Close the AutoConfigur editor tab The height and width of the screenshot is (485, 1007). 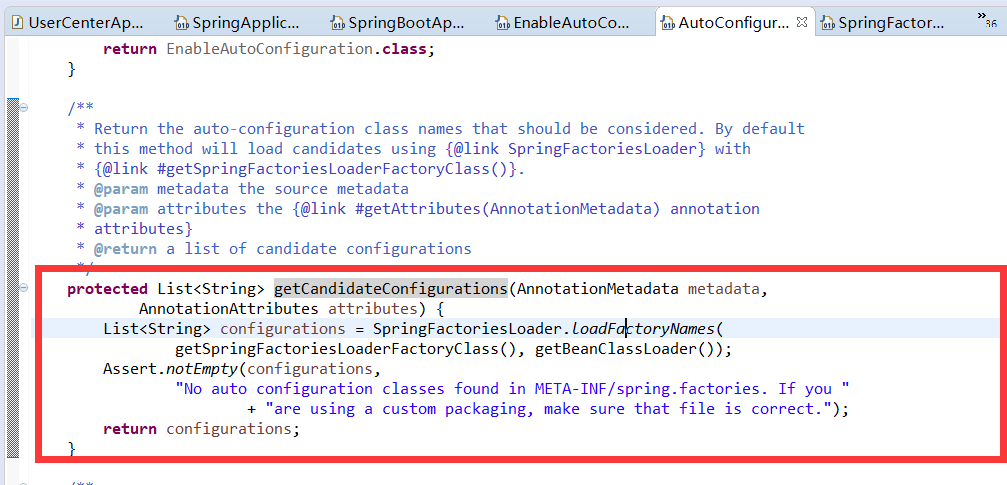[x=801, y=22]
